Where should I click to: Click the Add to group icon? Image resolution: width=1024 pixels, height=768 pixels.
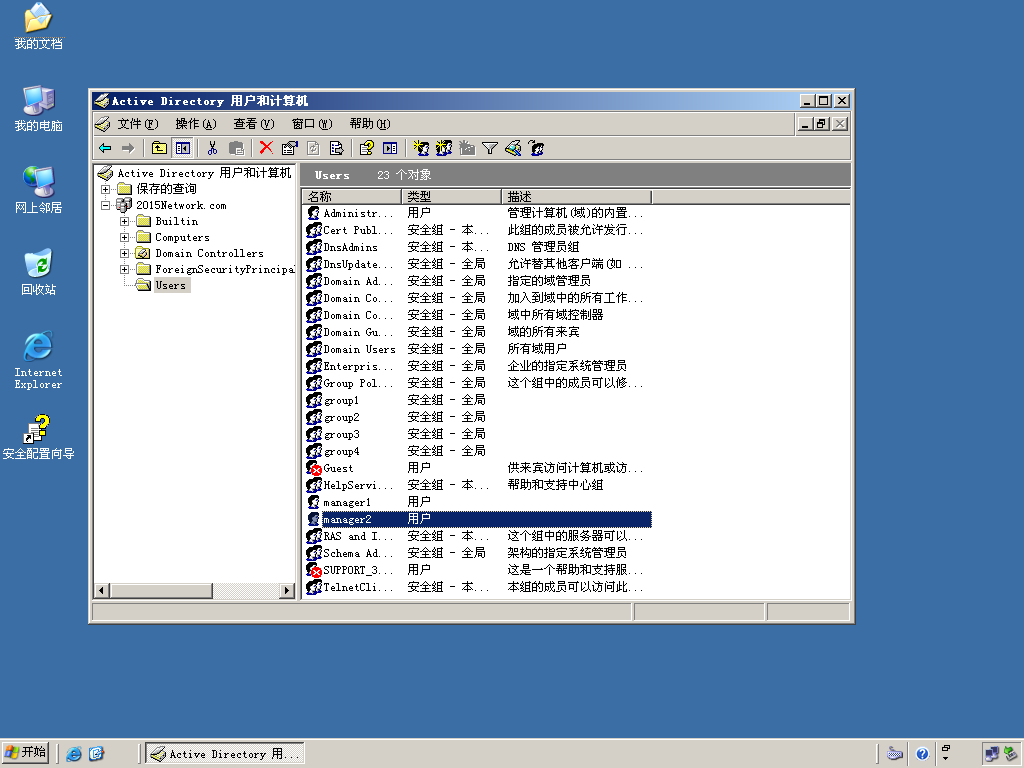pyautogui.click(x=536, y=148)
